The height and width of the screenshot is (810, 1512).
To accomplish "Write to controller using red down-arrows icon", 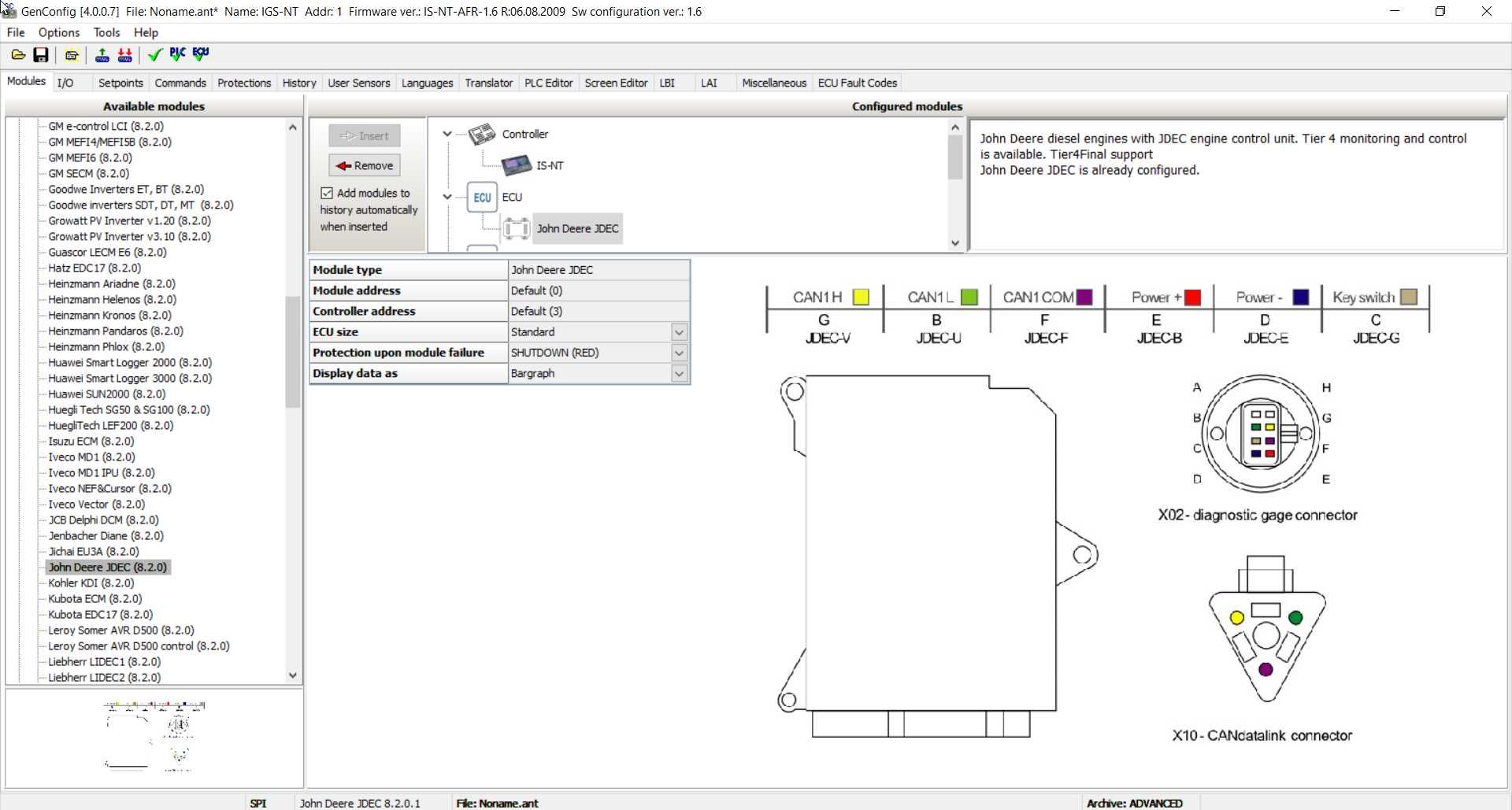I will coord(125,55).
